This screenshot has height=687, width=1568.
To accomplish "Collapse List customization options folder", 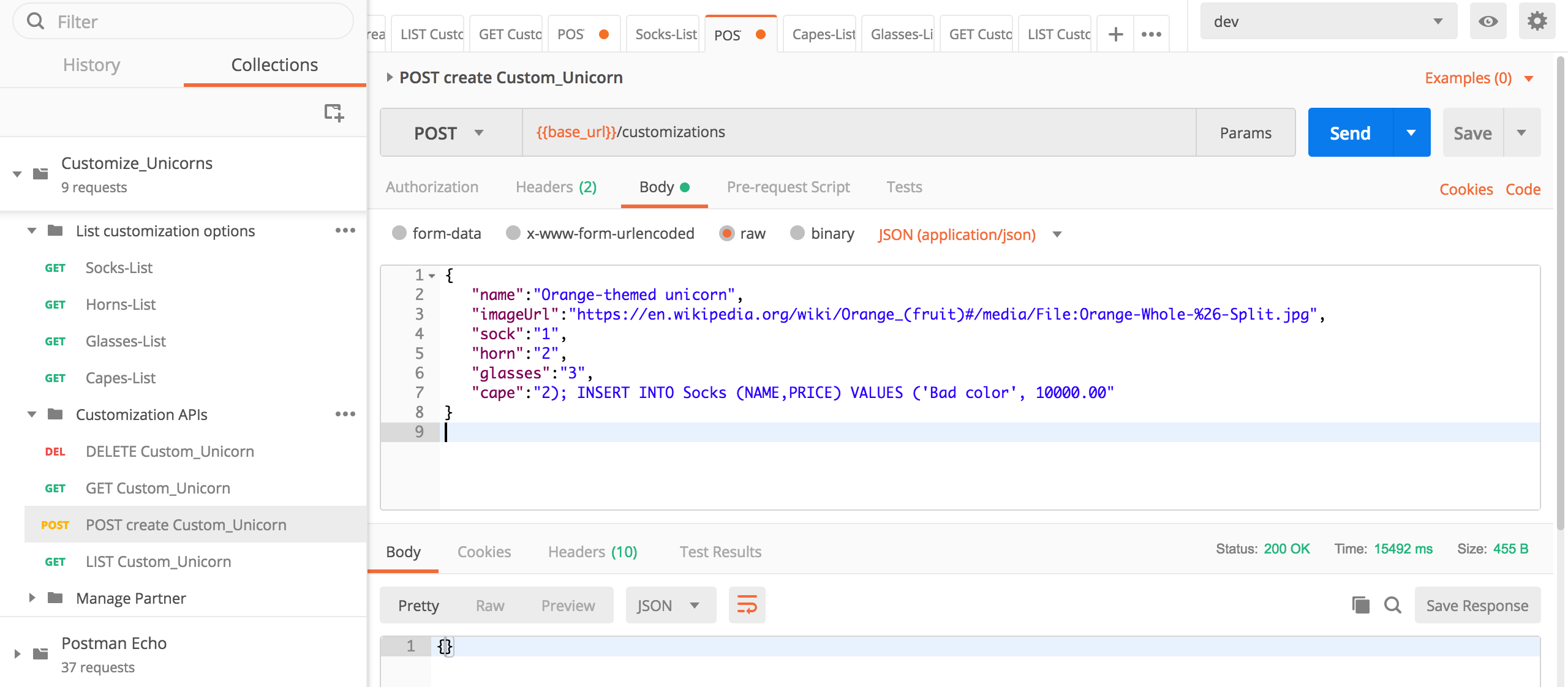I will coord(32,231).
